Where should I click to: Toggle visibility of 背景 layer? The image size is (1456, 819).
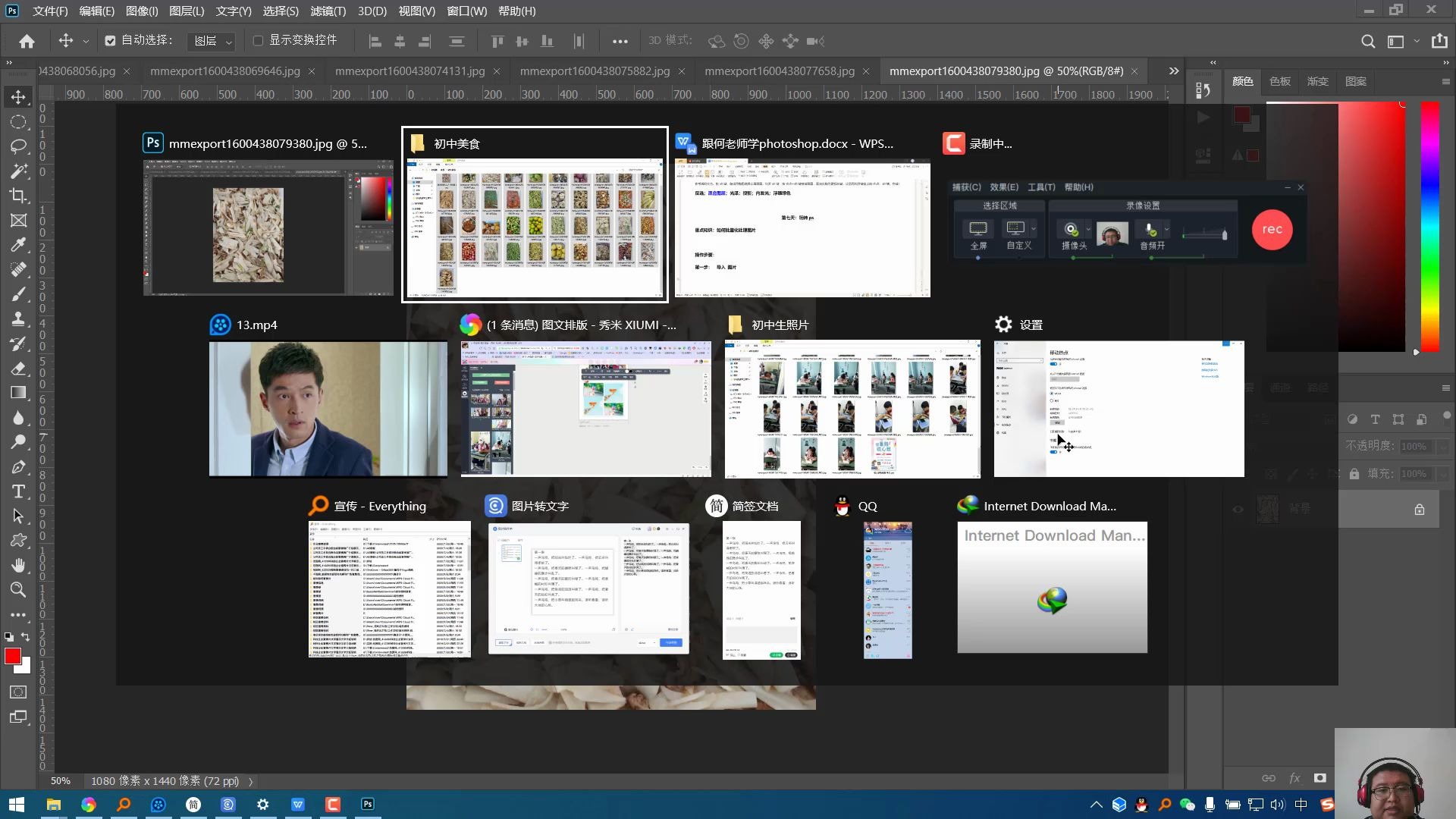pos(1238,510)
